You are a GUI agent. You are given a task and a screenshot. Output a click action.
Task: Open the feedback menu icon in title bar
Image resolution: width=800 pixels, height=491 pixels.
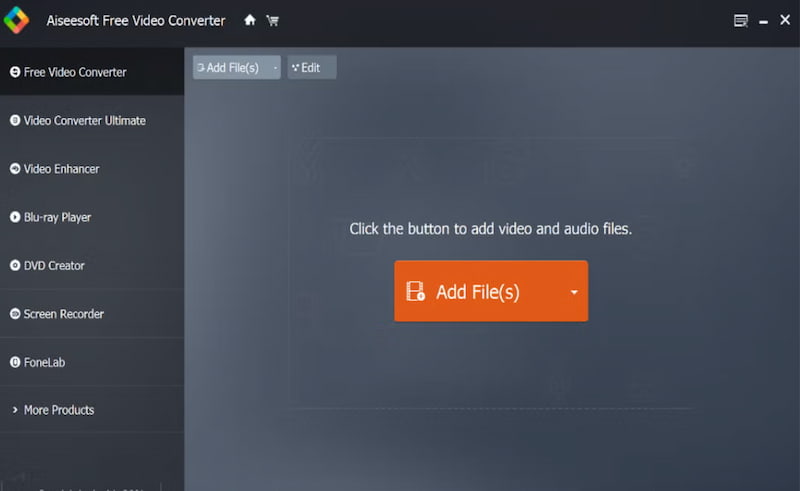click(x=740, y=20)
